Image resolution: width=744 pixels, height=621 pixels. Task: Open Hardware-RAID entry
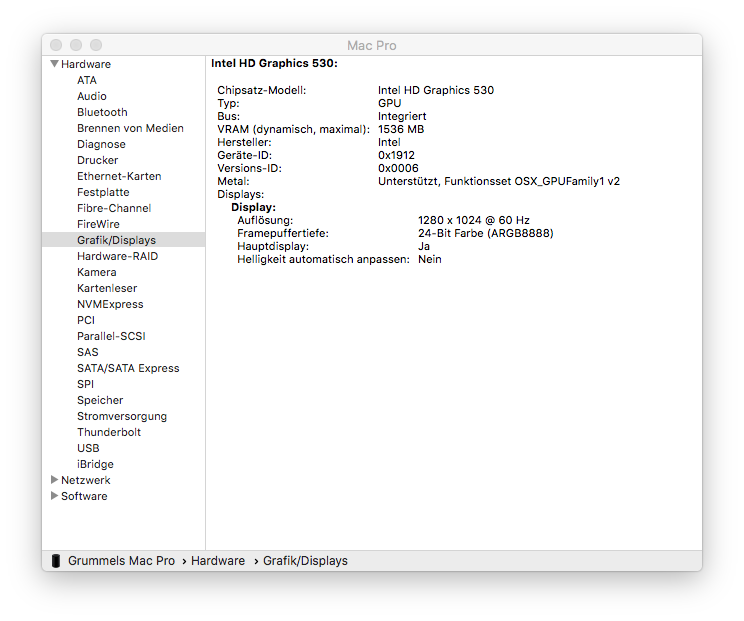117,256
